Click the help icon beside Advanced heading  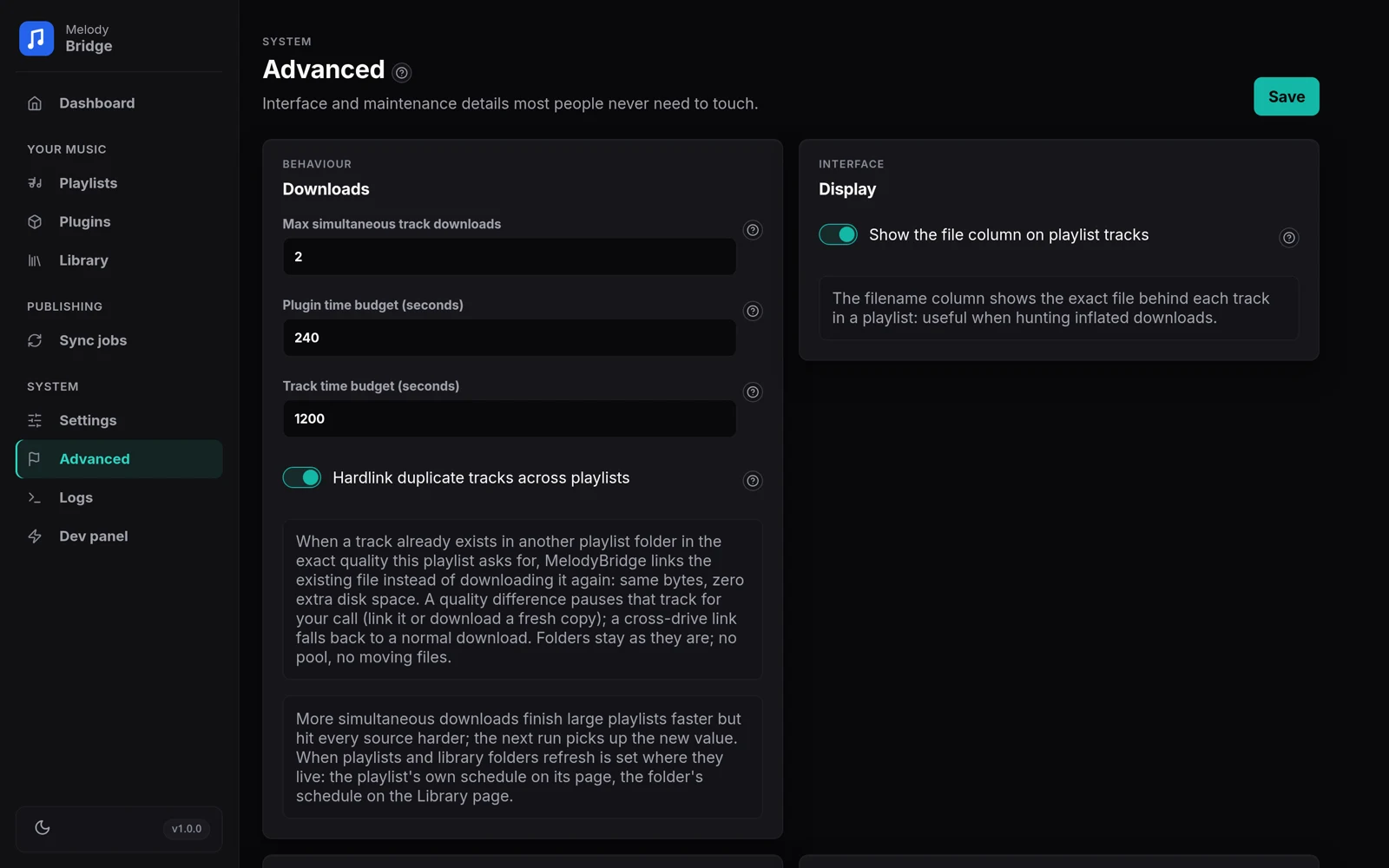[401, 73]
